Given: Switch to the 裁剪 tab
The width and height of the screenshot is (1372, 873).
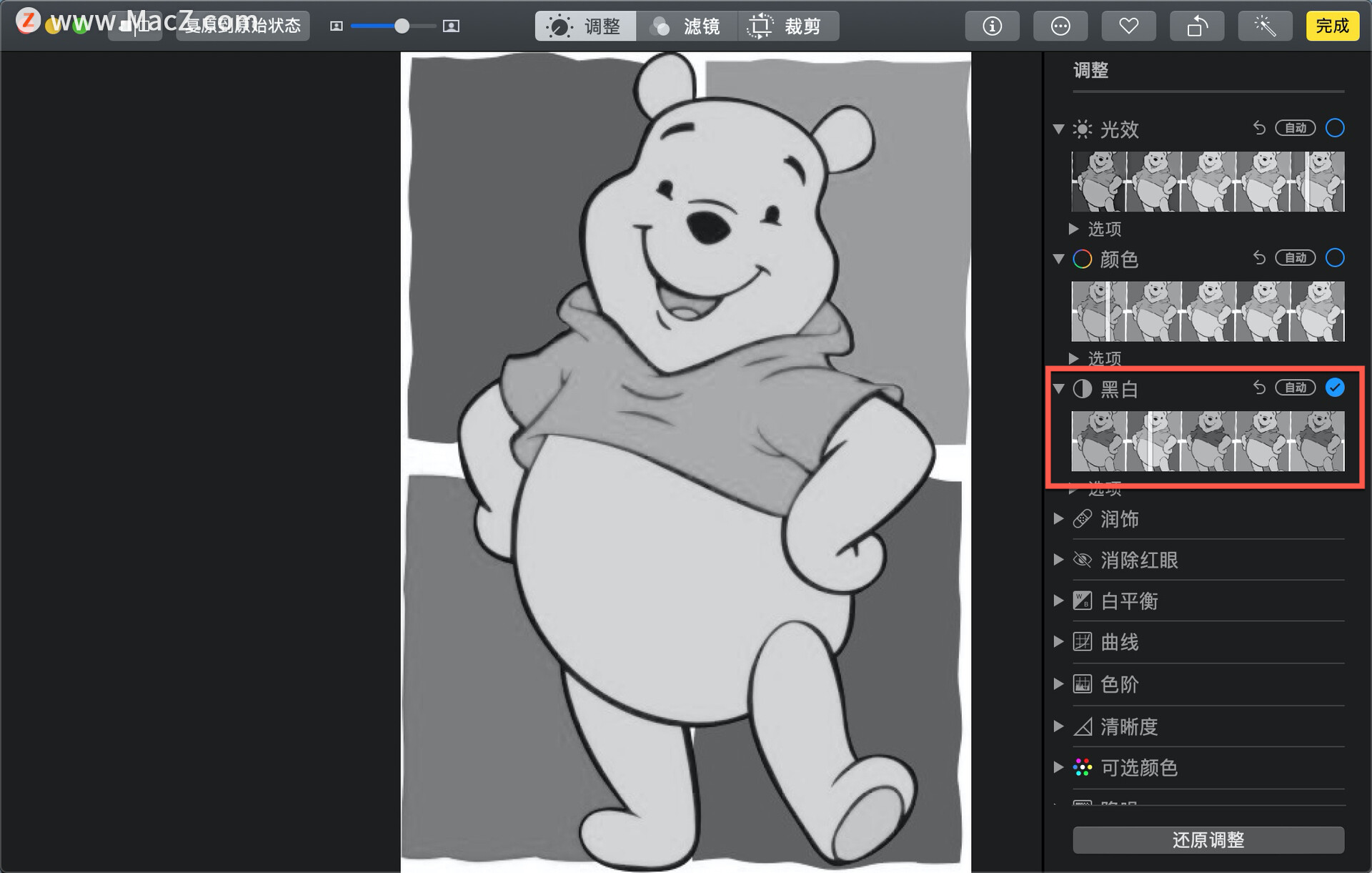Looking at the screenshot, I should click(787, 26).
